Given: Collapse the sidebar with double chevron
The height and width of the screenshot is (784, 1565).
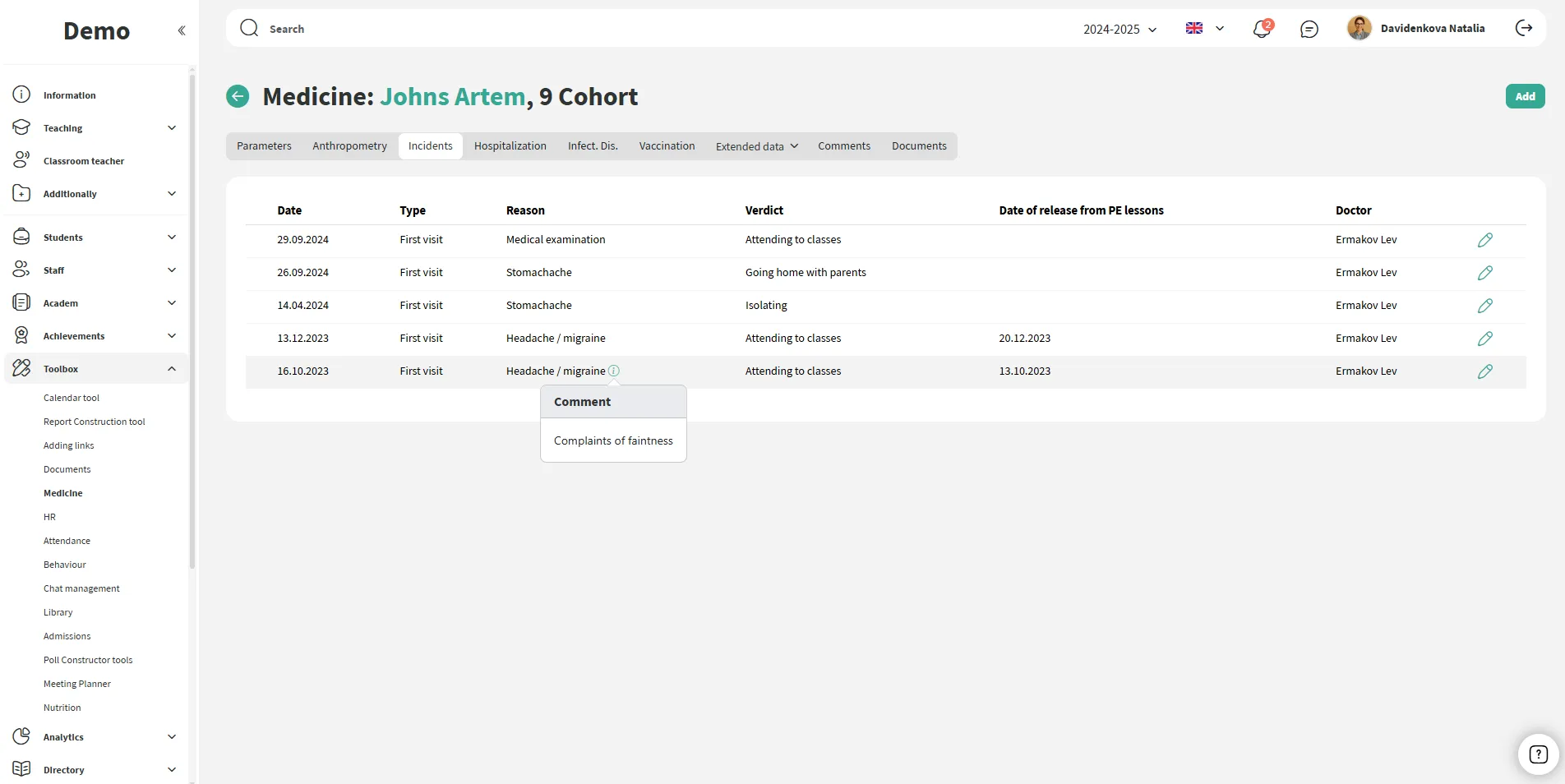Looking at the screenshot, I should (x=182, y=31).
